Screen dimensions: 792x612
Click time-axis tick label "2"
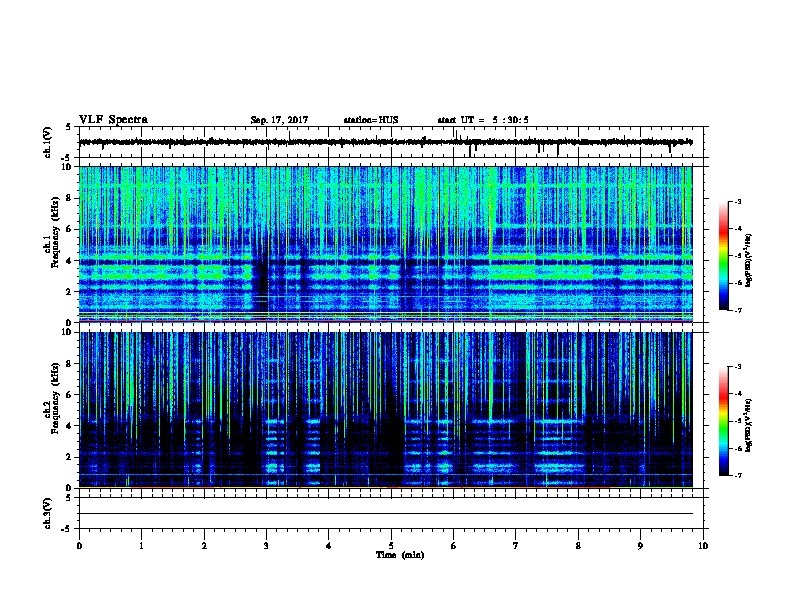coord(204,546)
